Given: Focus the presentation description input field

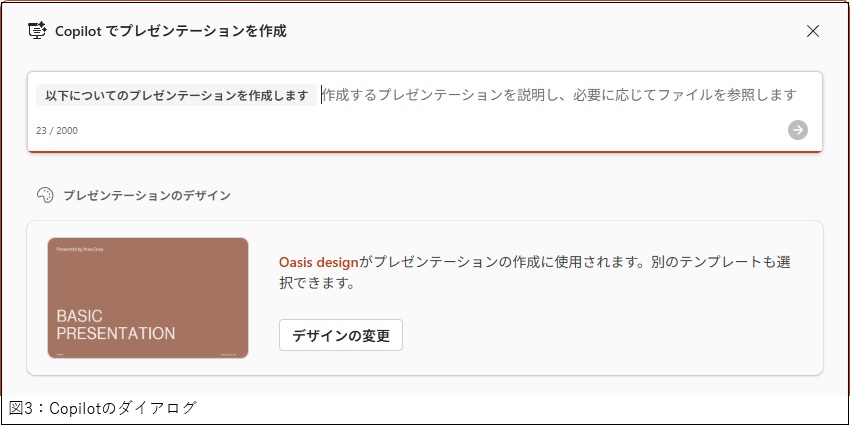Looking at the screenshot, I should coord(560,95).
